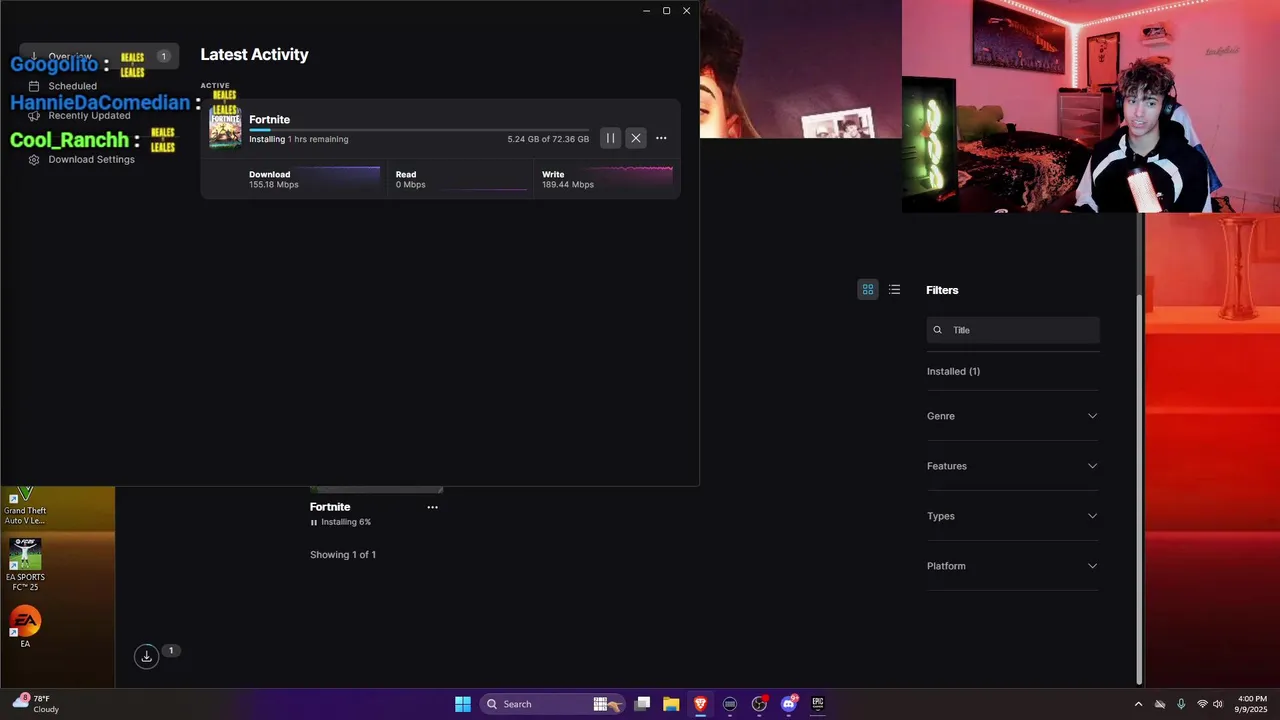Toggle the Installed (1) filter
Screen dimensions: 1280x720
click(953, 371)
